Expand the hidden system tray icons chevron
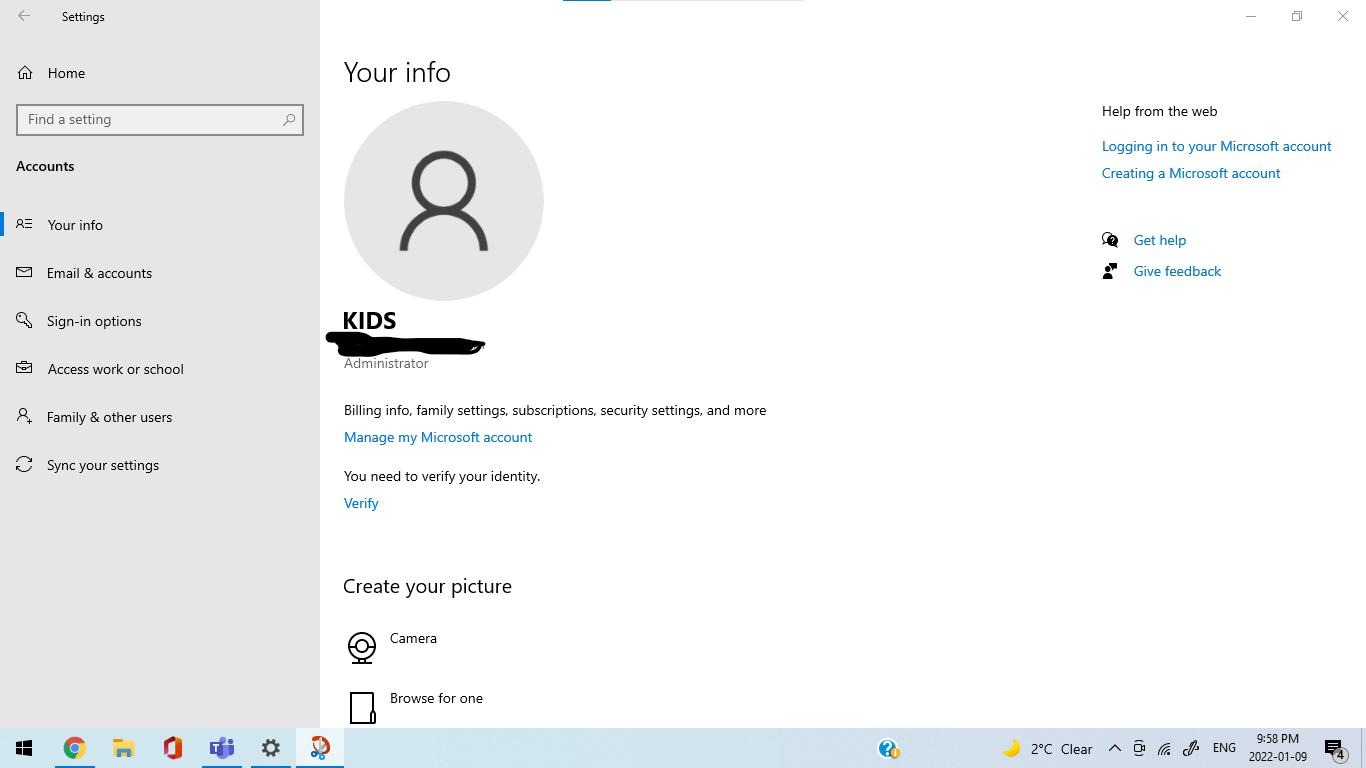The image size is (1366, 768). click(1114, 748)
